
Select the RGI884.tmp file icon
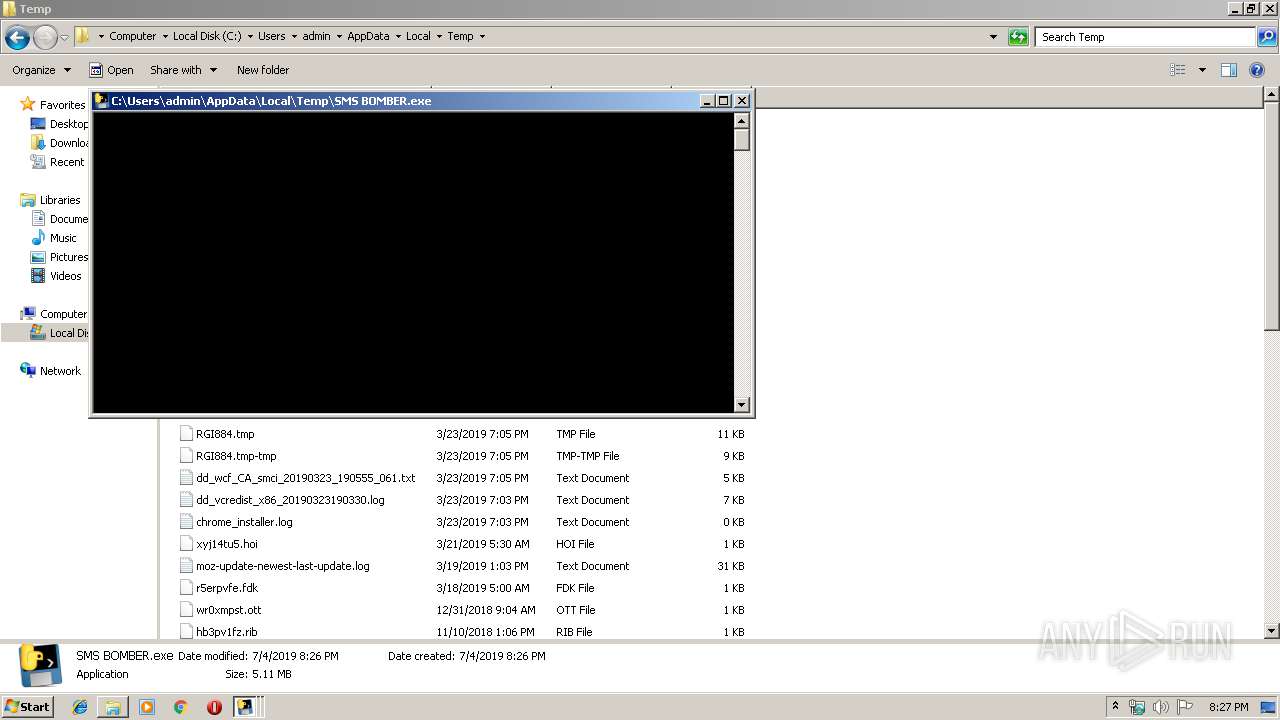pos(186,434)
